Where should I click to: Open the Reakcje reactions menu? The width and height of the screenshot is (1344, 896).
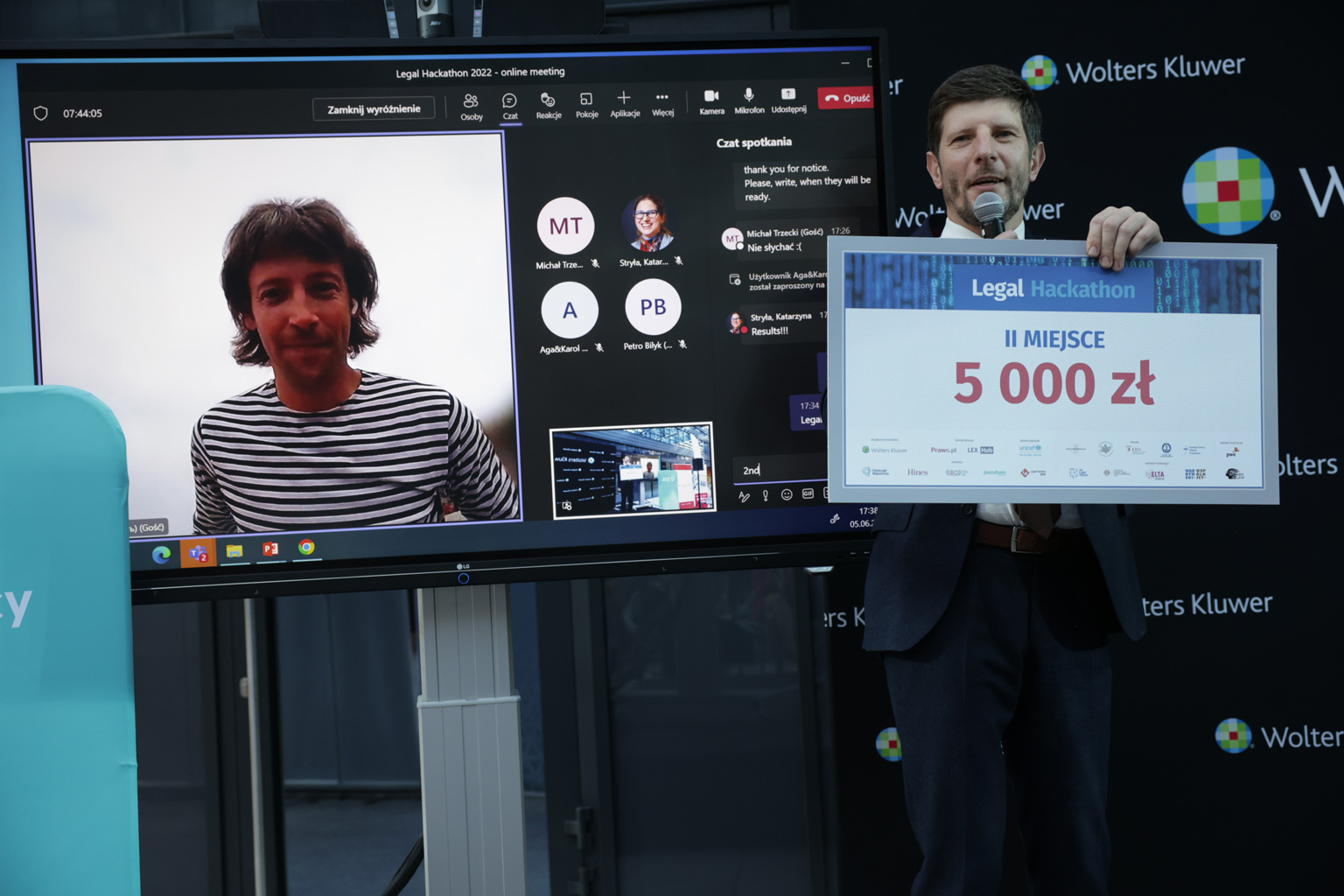point(549,104)
